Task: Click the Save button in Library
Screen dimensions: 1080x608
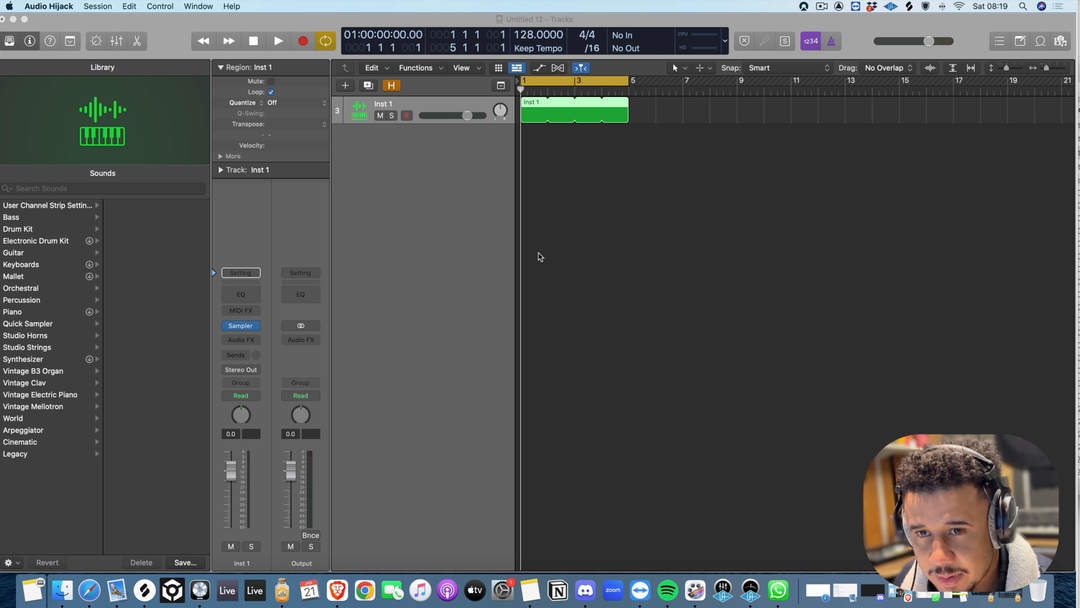Action: click(x=185, y=563)
